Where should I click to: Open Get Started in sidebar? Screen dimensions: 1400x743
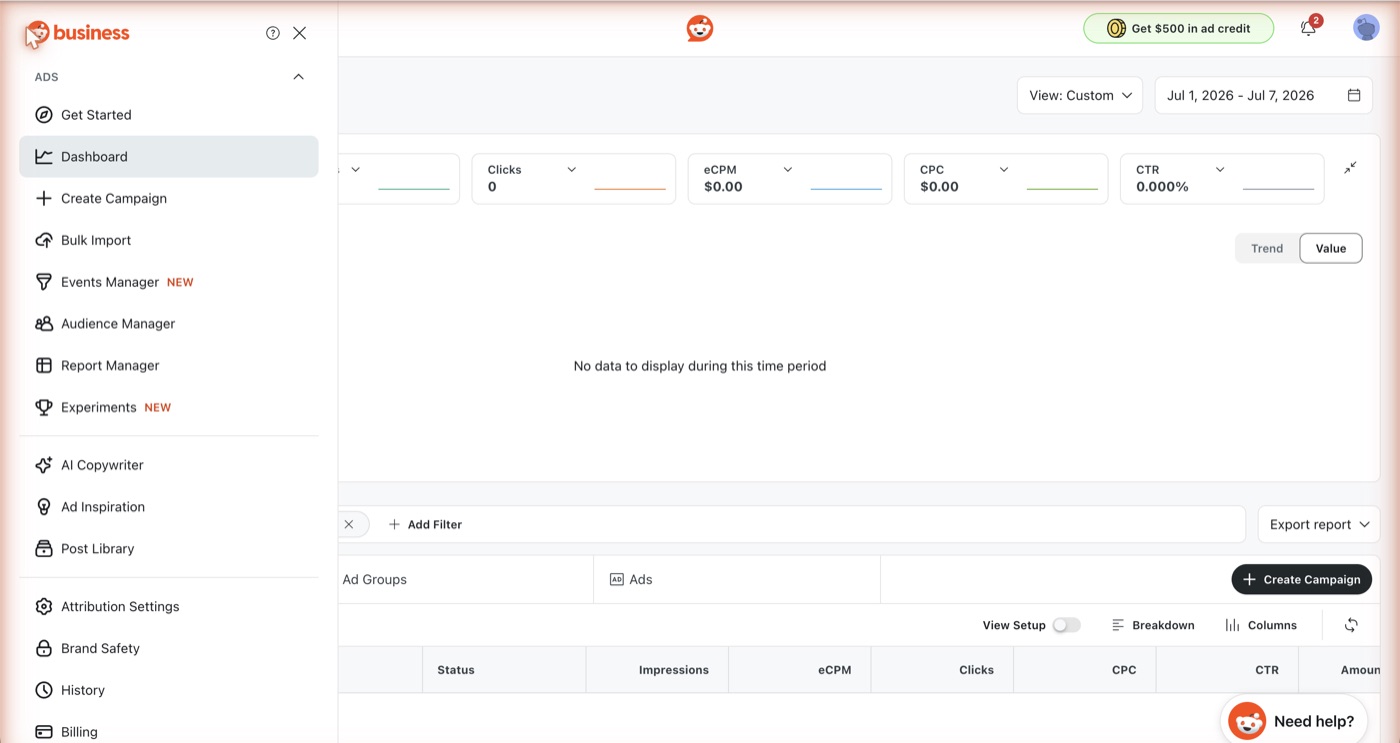[169, 115]
